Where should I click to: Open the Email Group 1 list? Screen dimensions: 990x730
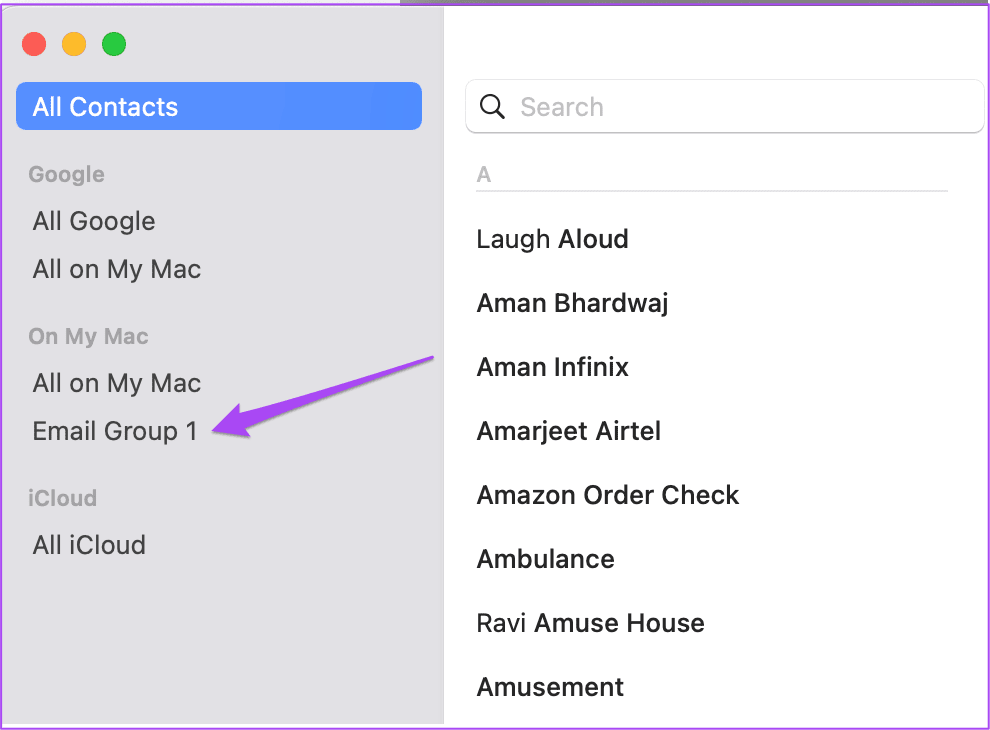(115, 431)
